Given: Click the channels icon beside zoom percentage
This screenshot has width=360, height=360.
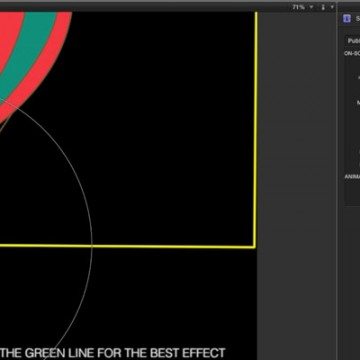Looking at the screenshot, I should 323,7.
